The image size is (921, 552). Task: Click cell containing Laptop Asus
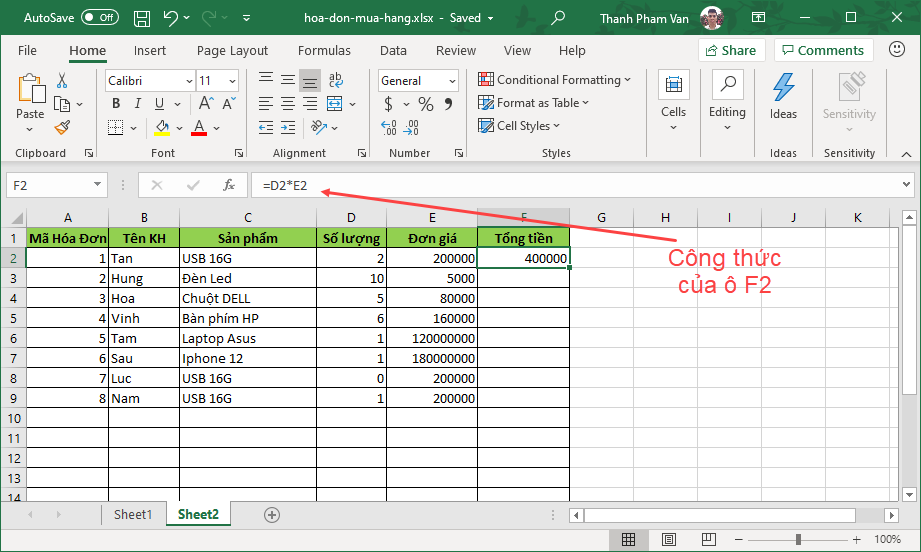pyautogui.click(x=248, y=338)
